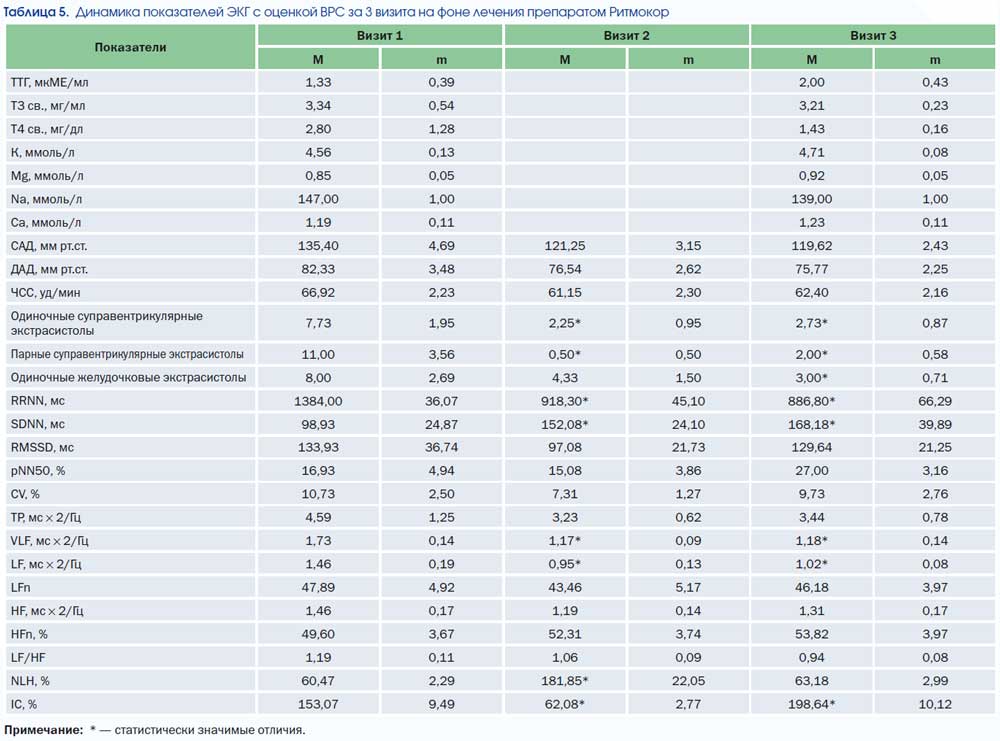Image resolution: width=1000 pixels, height=741 pixels.
Task: Click the RMSSD, мс row label
Action: click(x=42, y=448)
